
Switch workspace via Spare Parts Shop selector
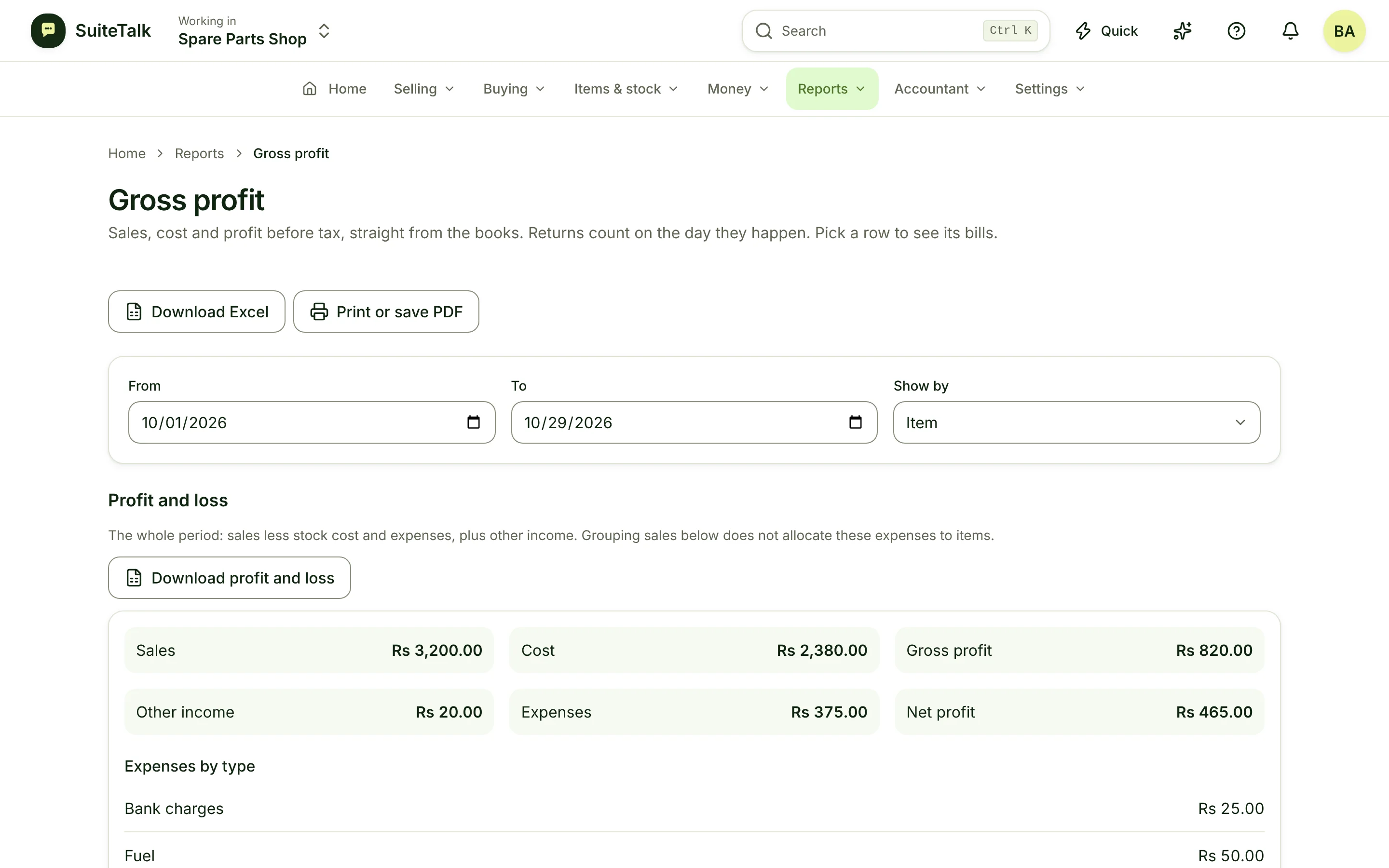coord(254,31)
